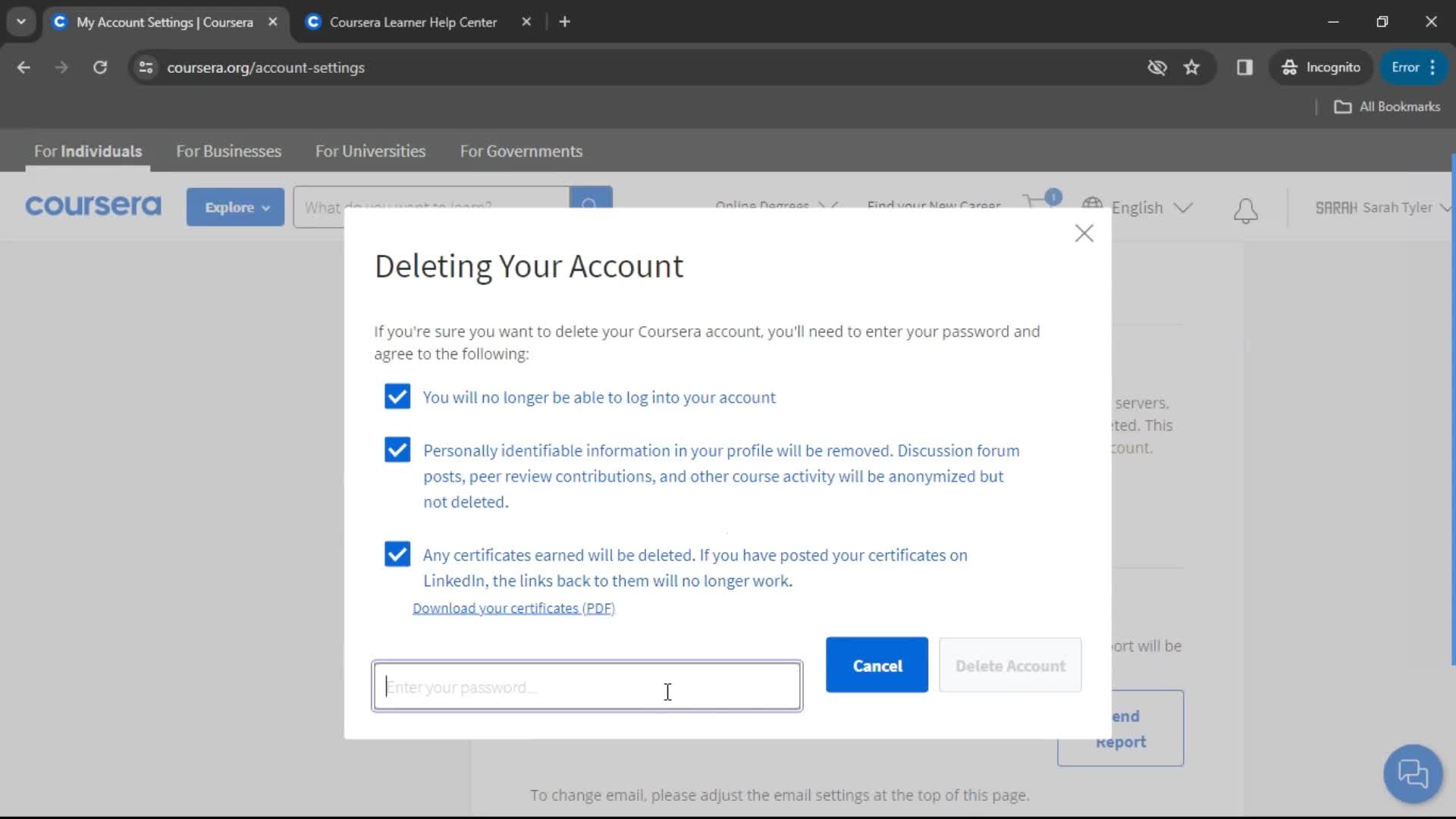Viewport: 1456px width, 819px height.
Task: Focus the Enter your password field
Action: tap(587, 686)
